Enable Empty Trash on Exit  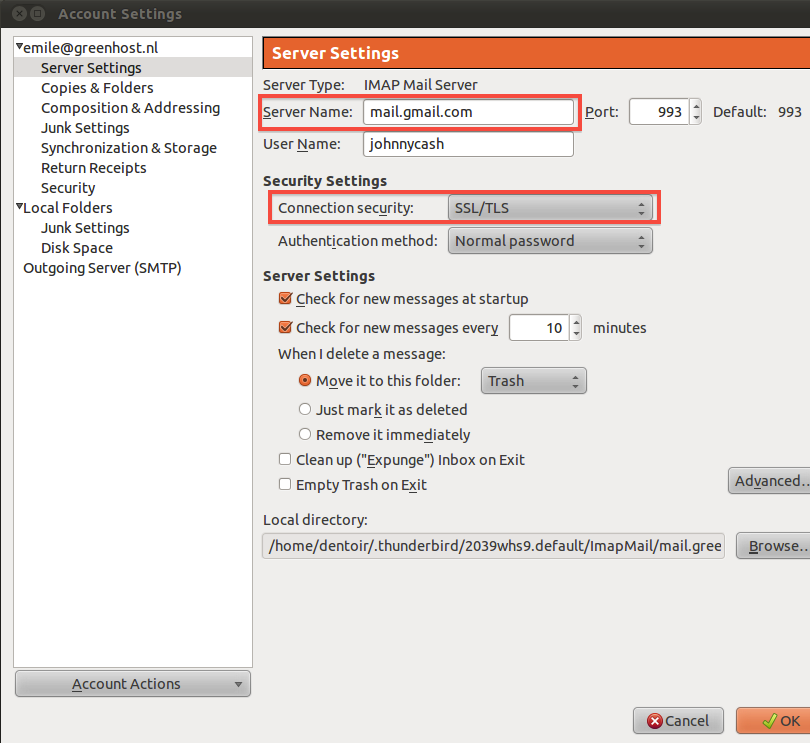point(286,485)
